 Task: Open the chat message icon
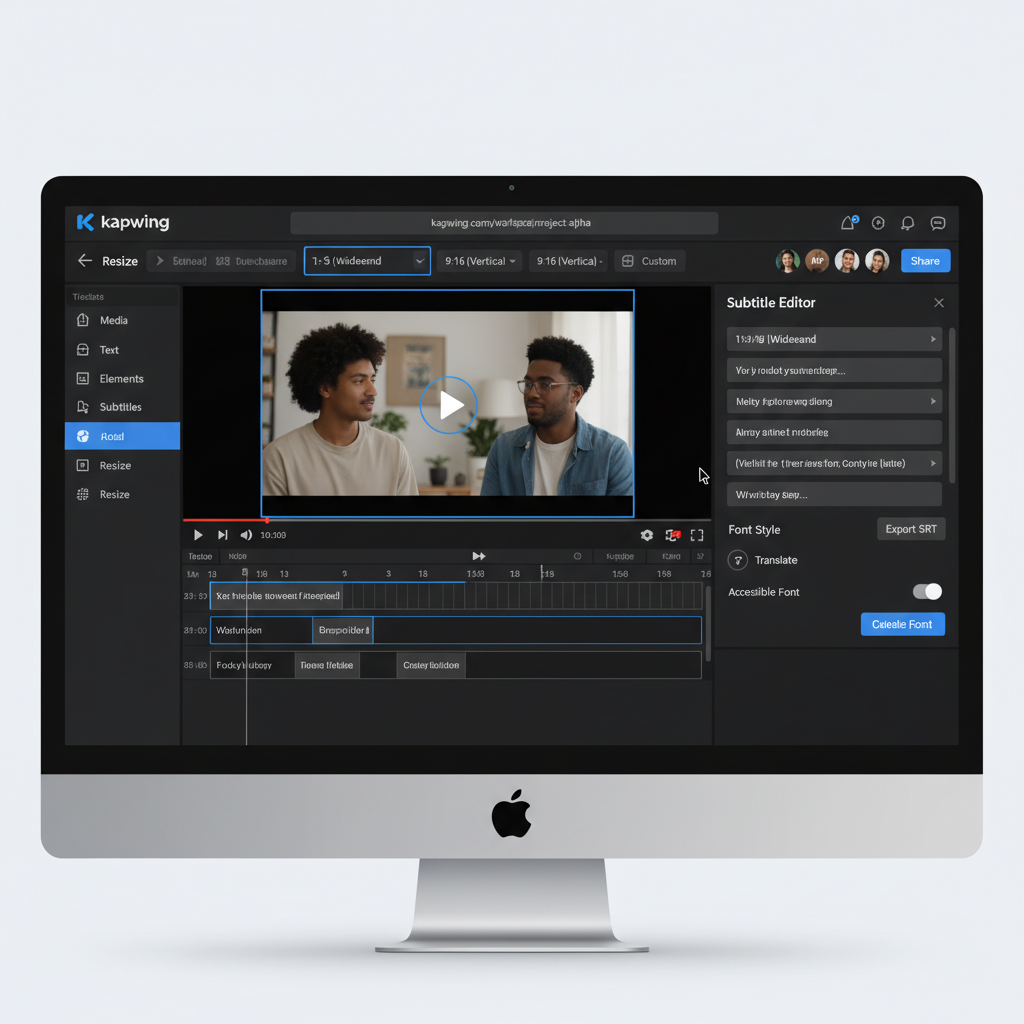[x=938, y=223]
